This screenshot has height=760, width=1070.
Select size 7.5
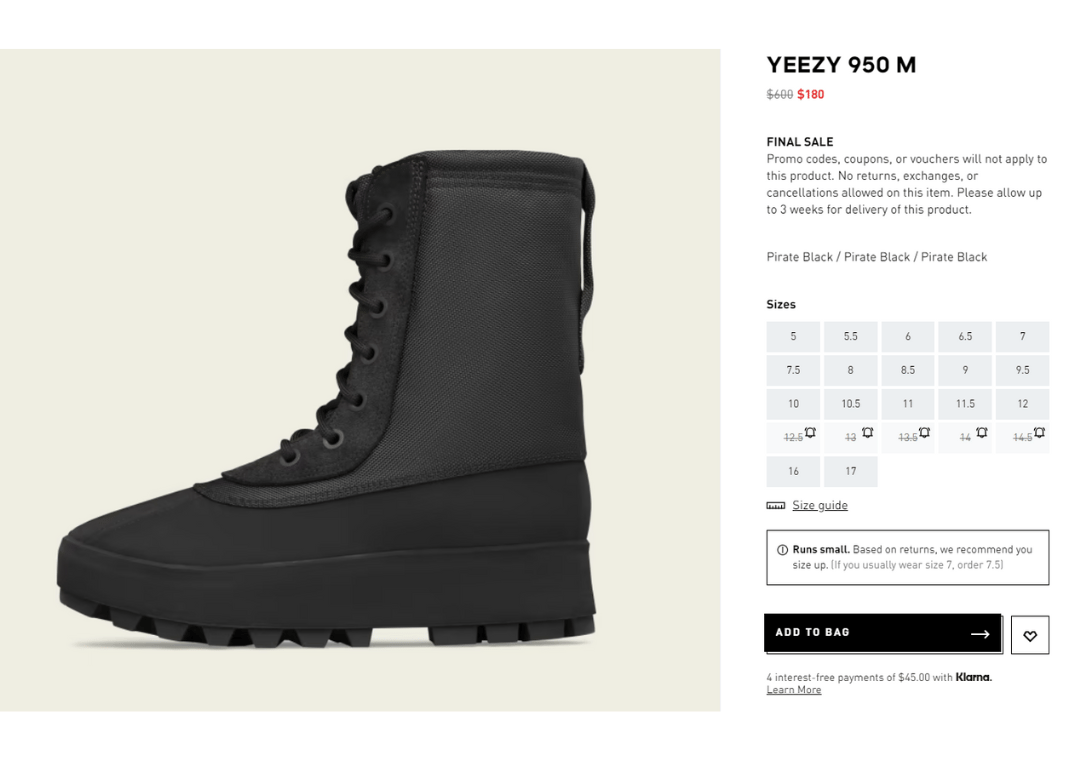(x=793, y=370)
